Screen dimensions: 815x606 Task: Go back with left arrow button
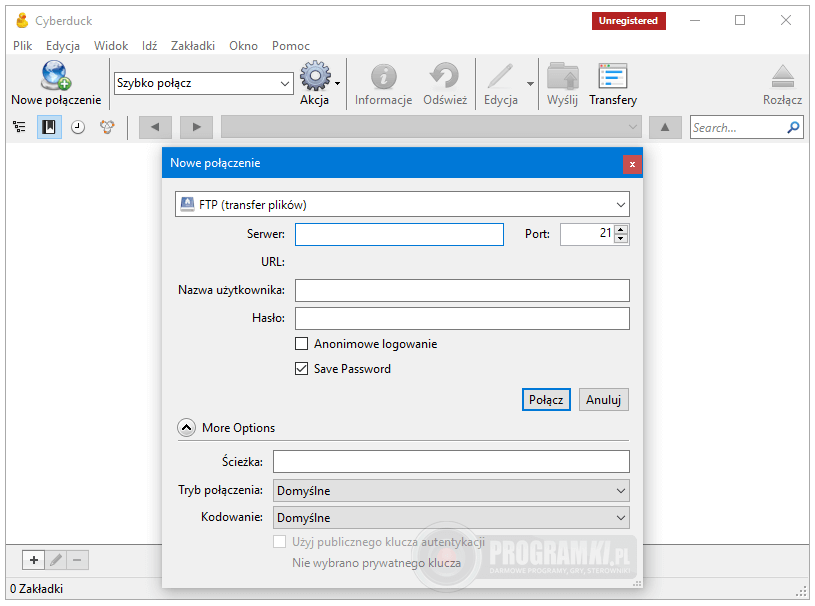(x=155, y=127)
